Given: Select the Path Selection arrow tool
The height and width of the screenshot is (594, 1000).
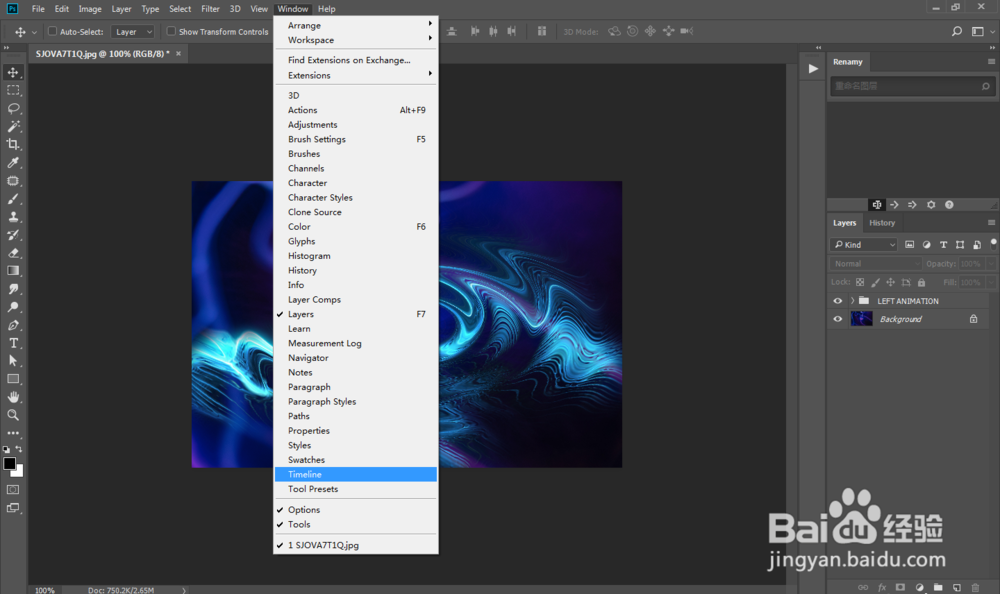Looking at the screenshot, I should [13, 361].
